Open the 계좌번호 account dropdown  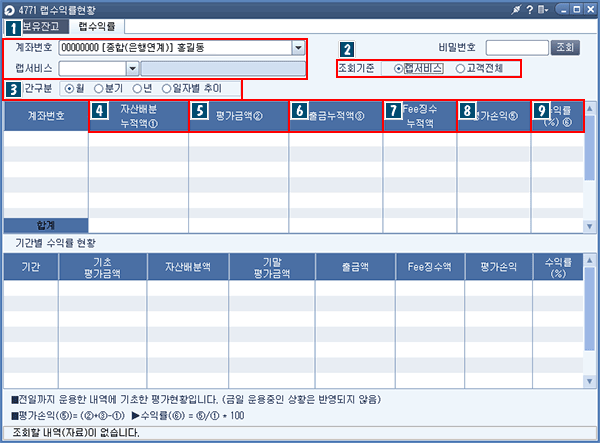[298, 48]
